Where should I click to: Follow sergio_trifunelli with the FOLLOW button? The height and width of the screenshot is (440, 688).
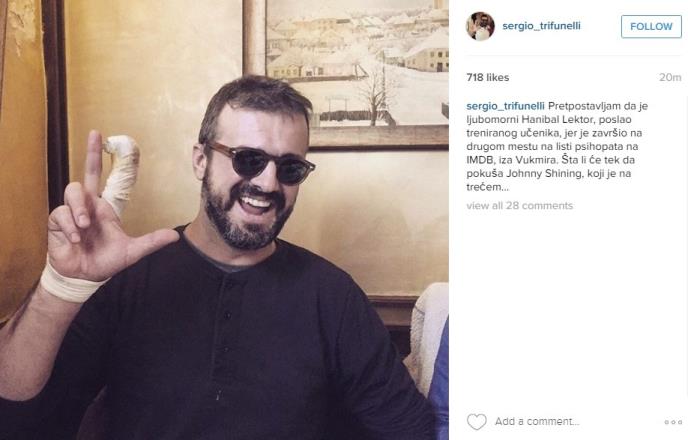pos(651,26)
